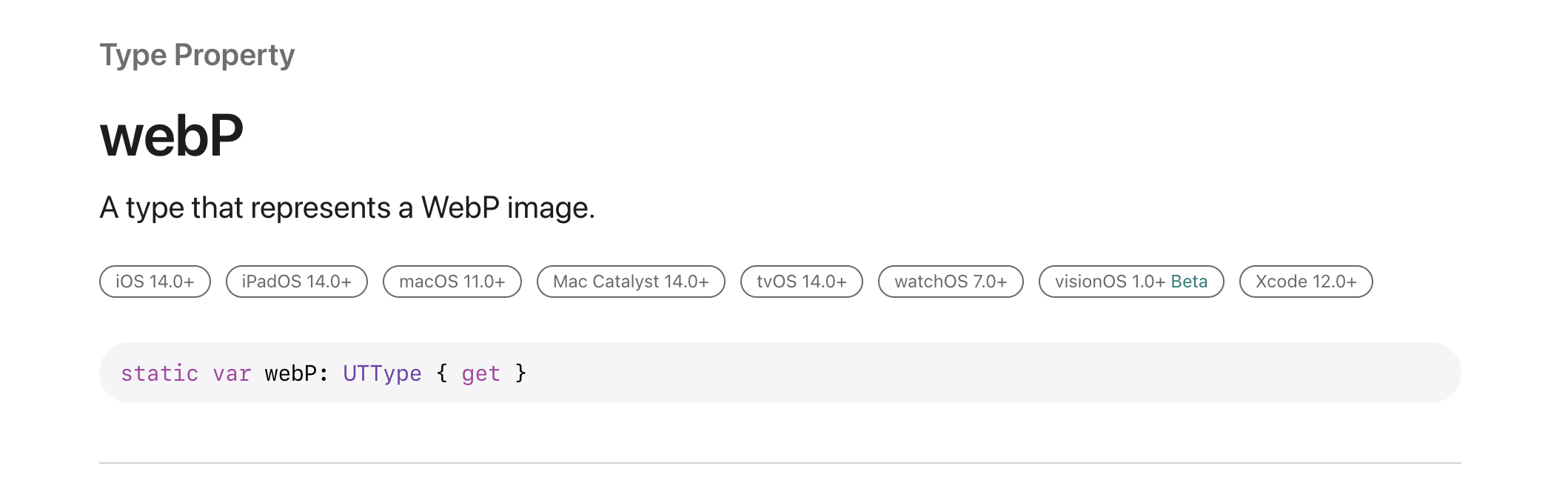Viewport: 1568px width, 483px height.
Task: Click the webP page title heading
Action: pos(172,136)
